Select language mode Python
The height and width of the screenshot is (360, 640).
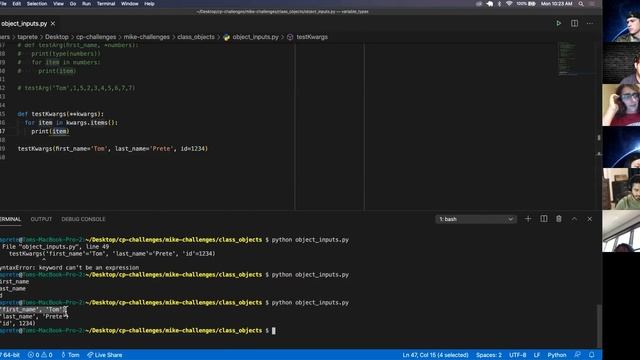click(x=557, y=355)
